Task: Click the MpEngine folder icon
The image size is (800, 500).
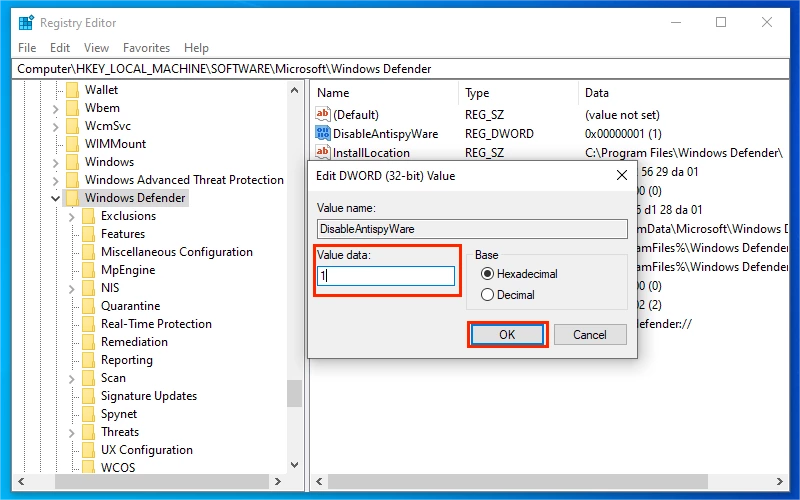Action: tap(89, 270)
